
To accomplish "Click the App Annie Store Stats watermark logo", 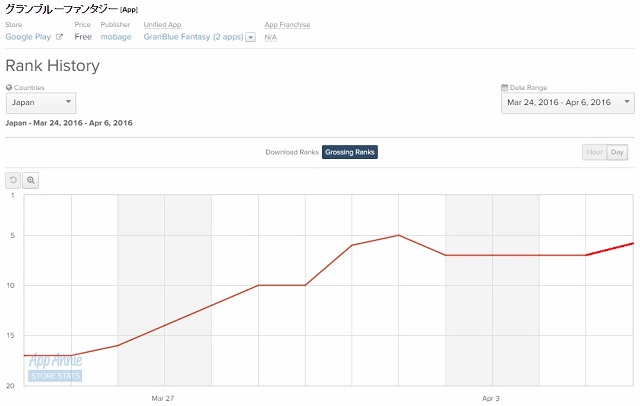I will (x=55, y=367).
